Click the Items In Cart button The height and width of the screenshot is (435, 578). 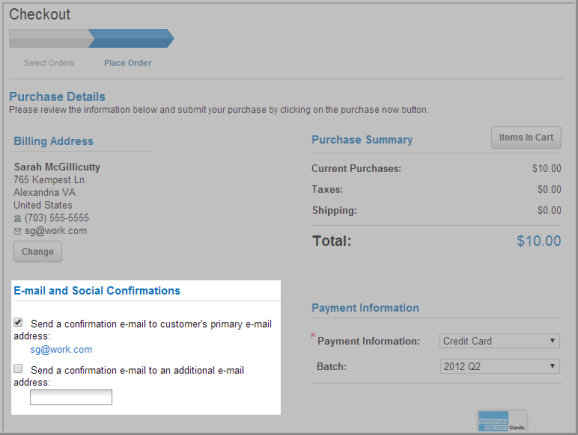[x=526, y=138]
